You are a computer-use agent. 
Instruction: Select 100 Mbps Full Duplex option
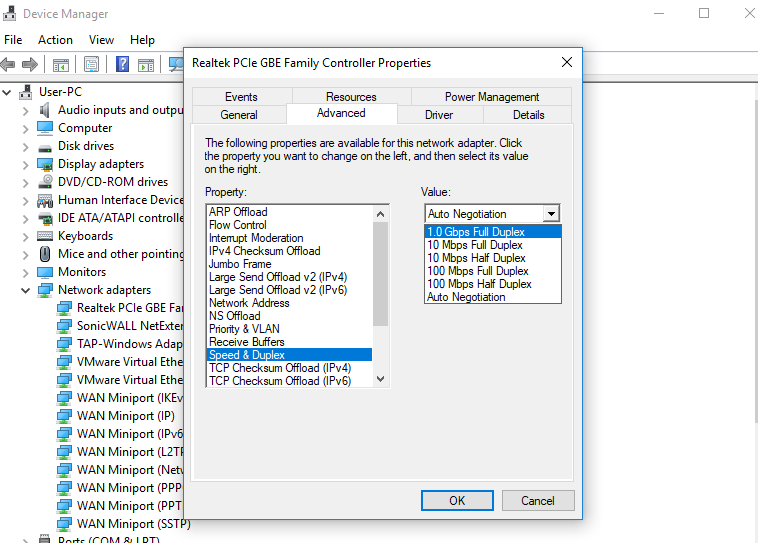click(x=493, y=271)
